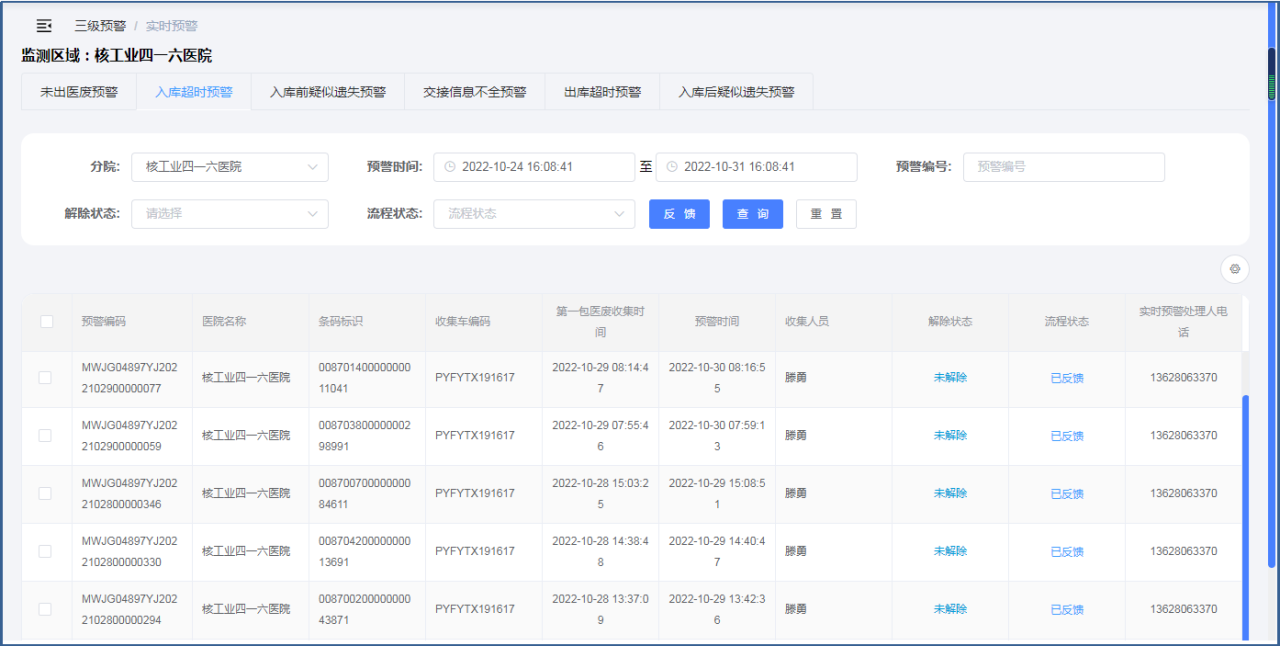This screenshot has width=1280, height=646.
Task: Switch to the 出库超时预警 tab
Action: [x=601, y=90]
